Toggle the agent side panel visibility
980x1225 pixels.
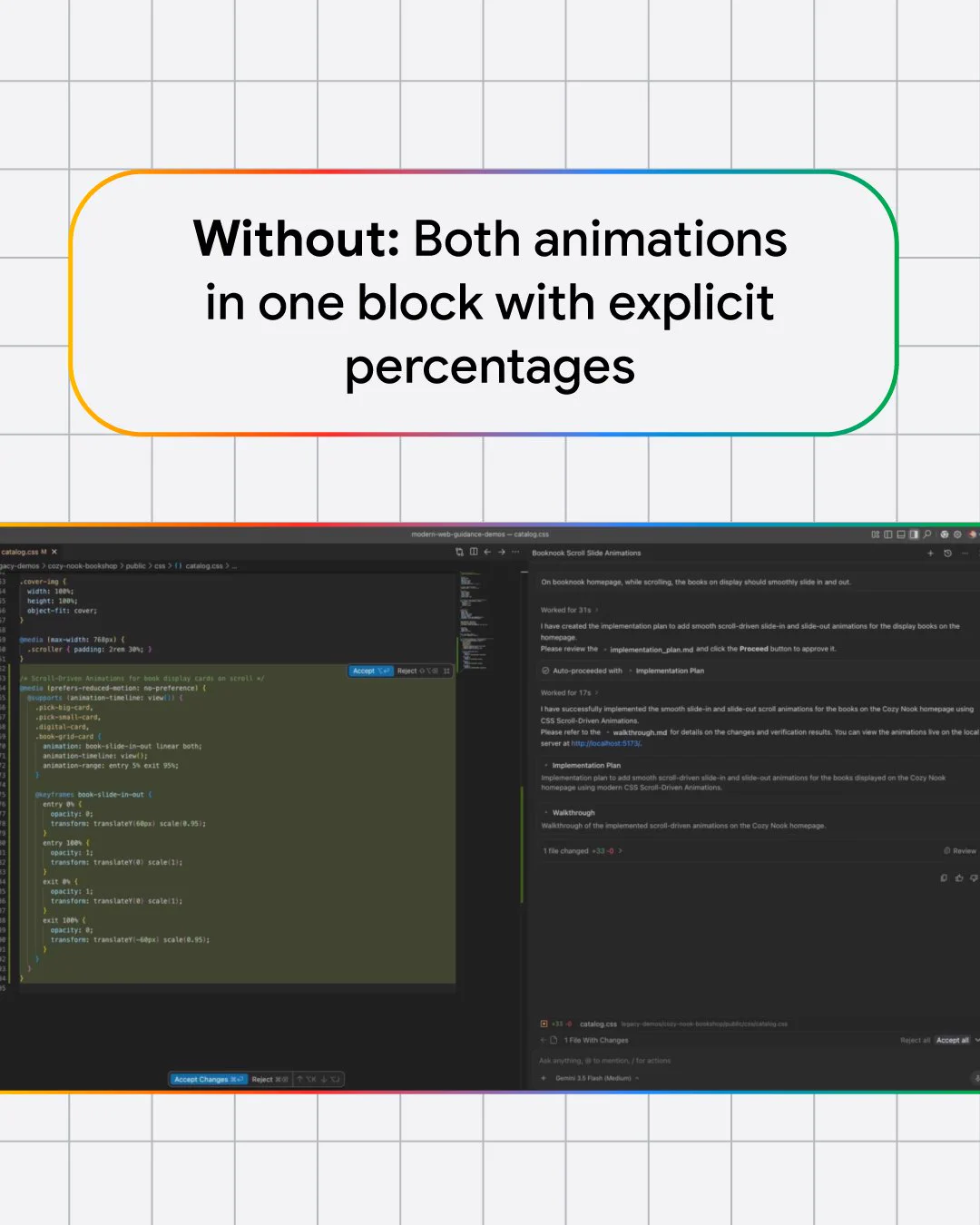click(x=914, y=534)
